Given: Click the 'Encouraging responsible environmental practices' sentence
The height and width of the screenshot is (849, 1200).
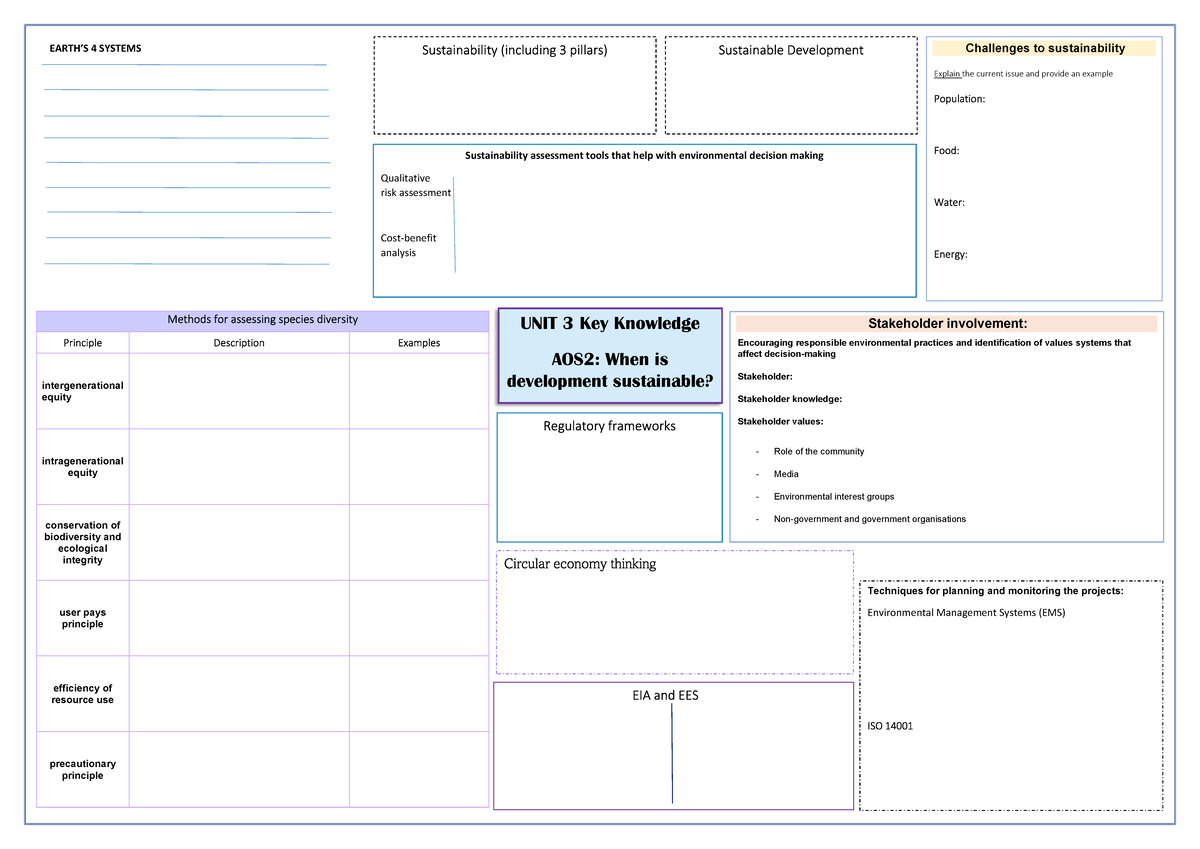Looking at the screenshot, I should click(934, 348).
